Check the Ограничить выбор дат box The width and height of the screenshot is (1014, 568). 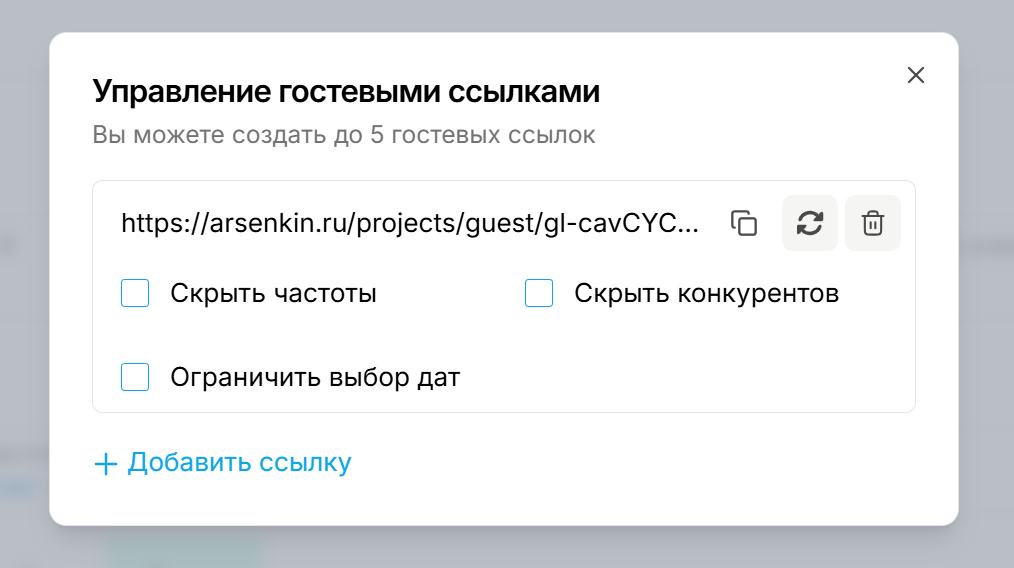pos(135,377)
